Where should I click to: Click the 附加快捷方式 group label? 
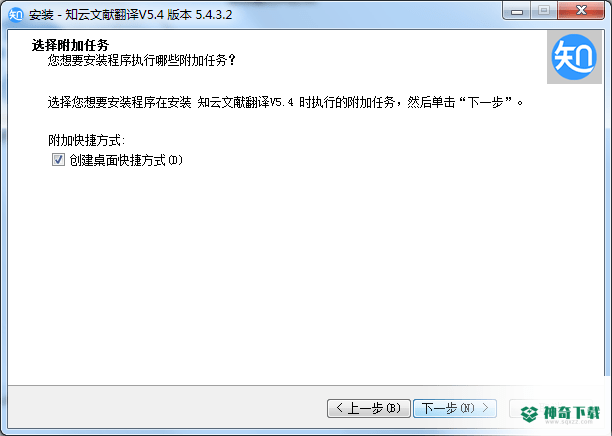click(x=87, y=140)
